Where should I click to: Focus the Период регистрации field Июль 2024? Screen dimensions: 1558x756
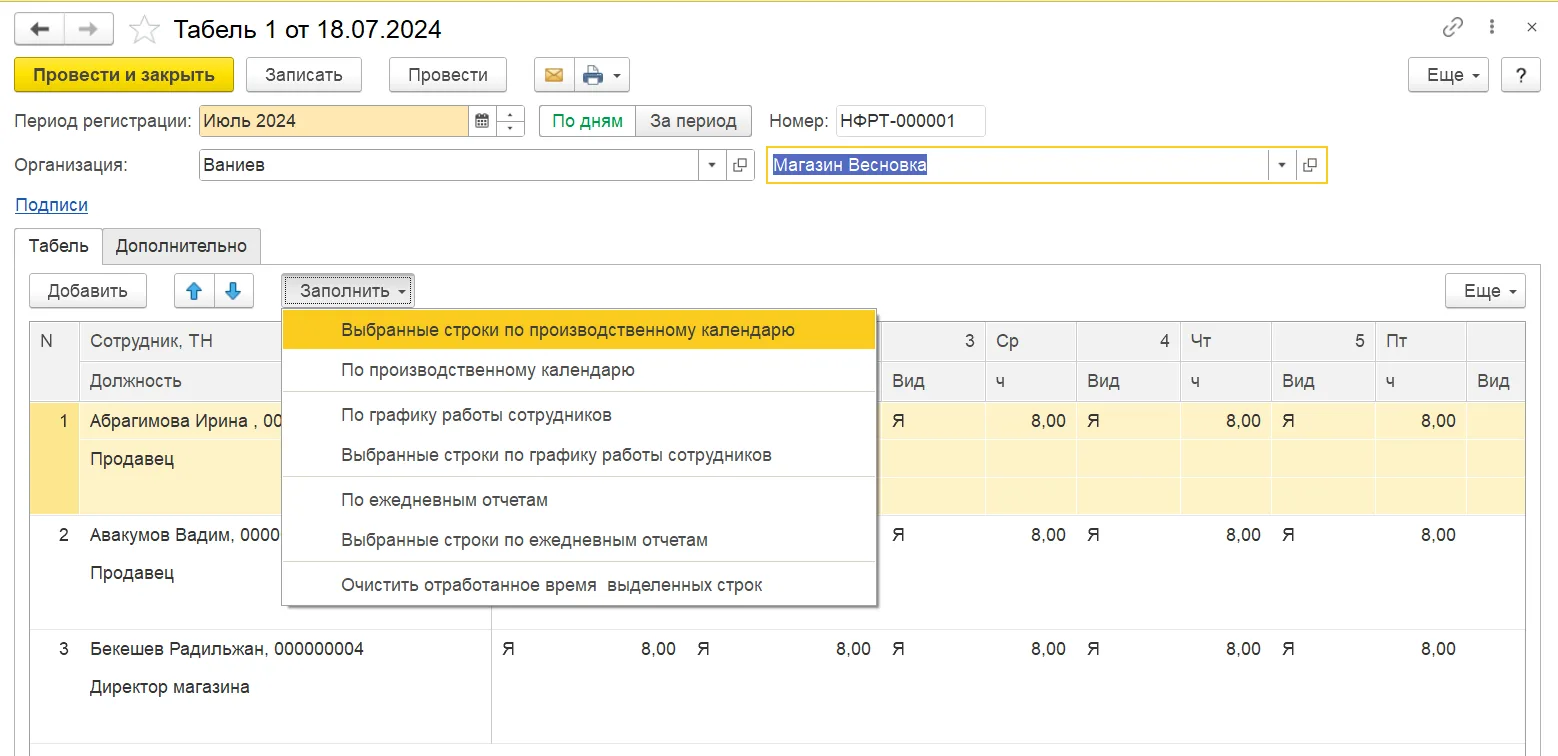pos(334,121)
